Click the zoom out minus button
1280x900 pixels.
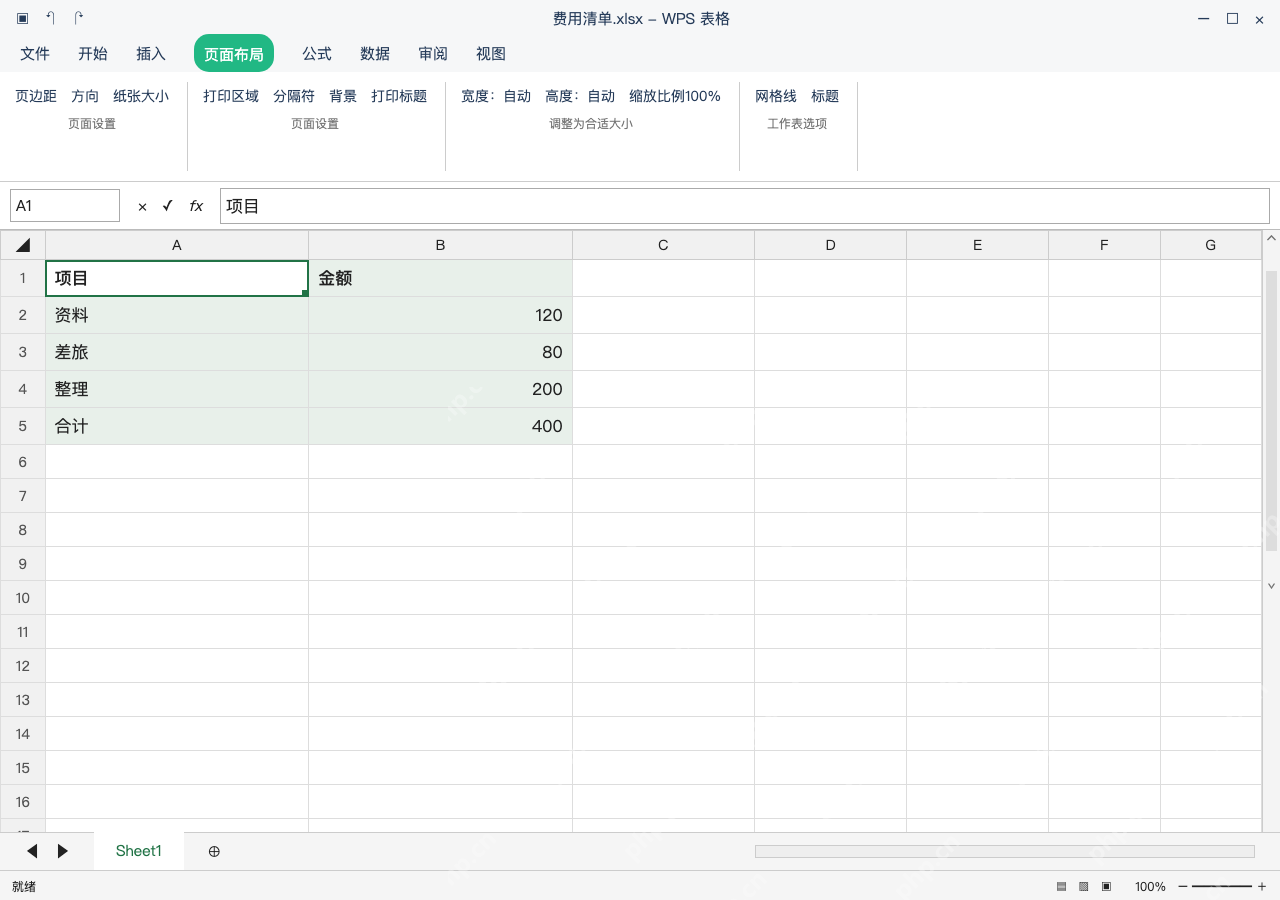[x=1183, y=887]
